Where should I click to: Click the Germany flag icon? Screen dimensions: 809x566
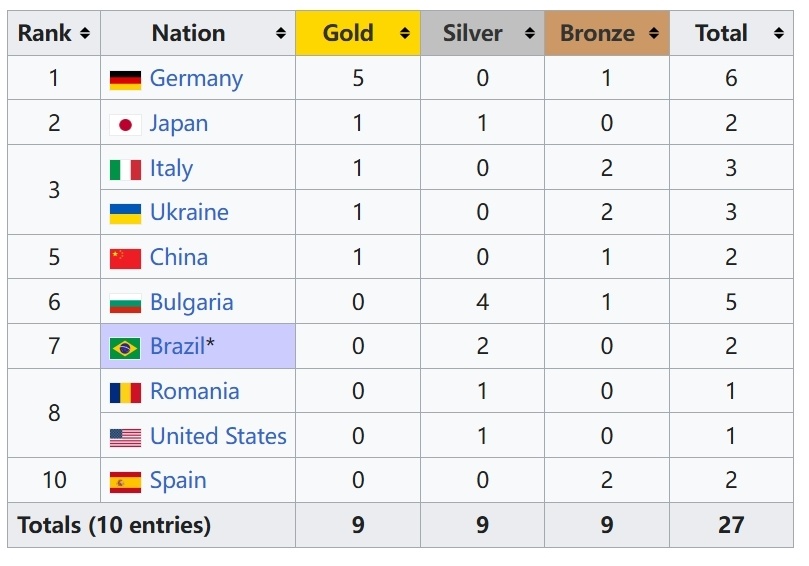125,79
